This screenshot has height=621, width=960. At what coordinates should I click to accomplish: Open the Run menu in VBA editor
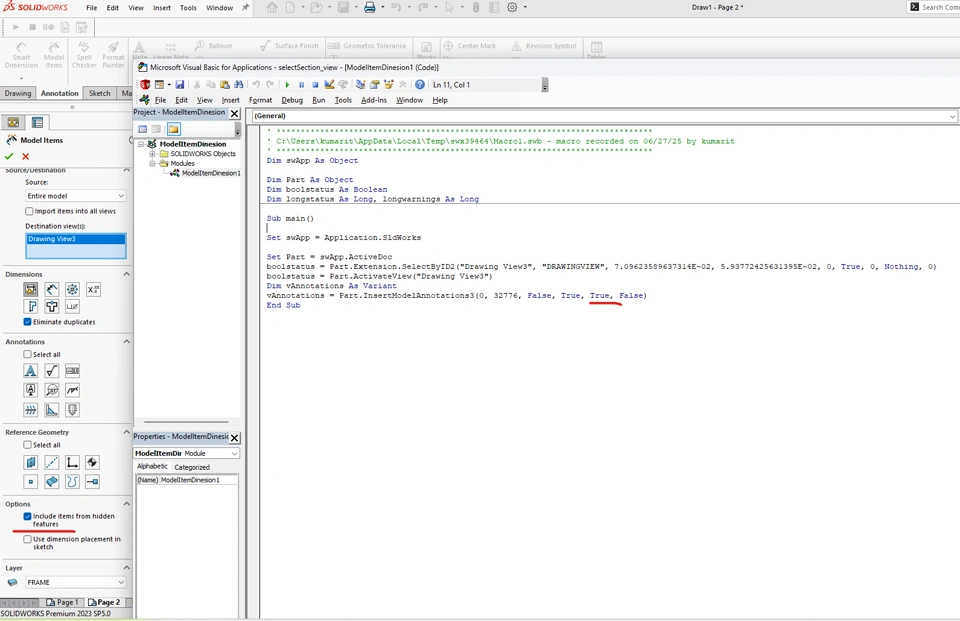(318, 100)
